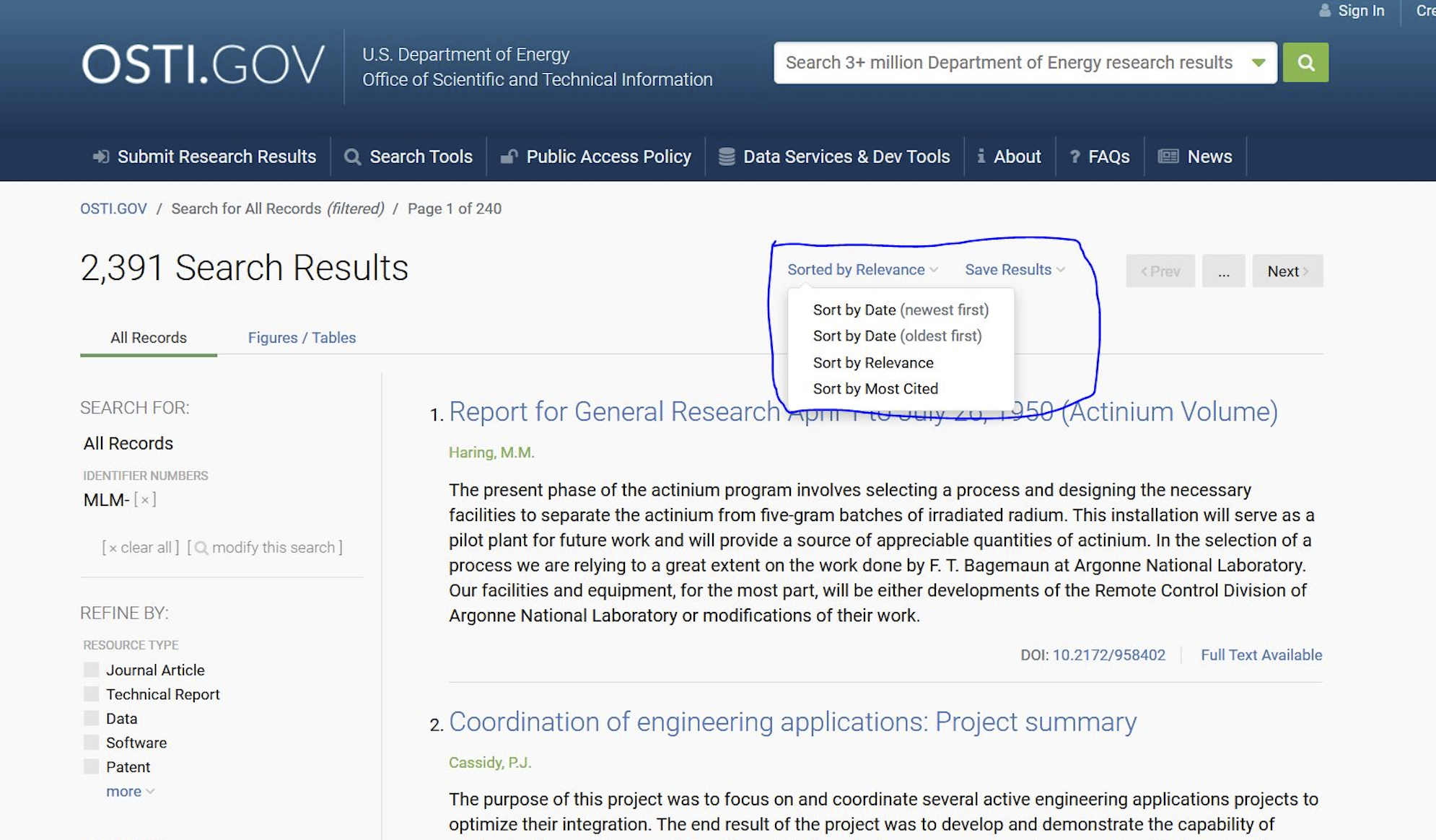The width and height of the screenshot is (1436, 840).
Task: Expand more resource types
Action: (x=130, y=791)
